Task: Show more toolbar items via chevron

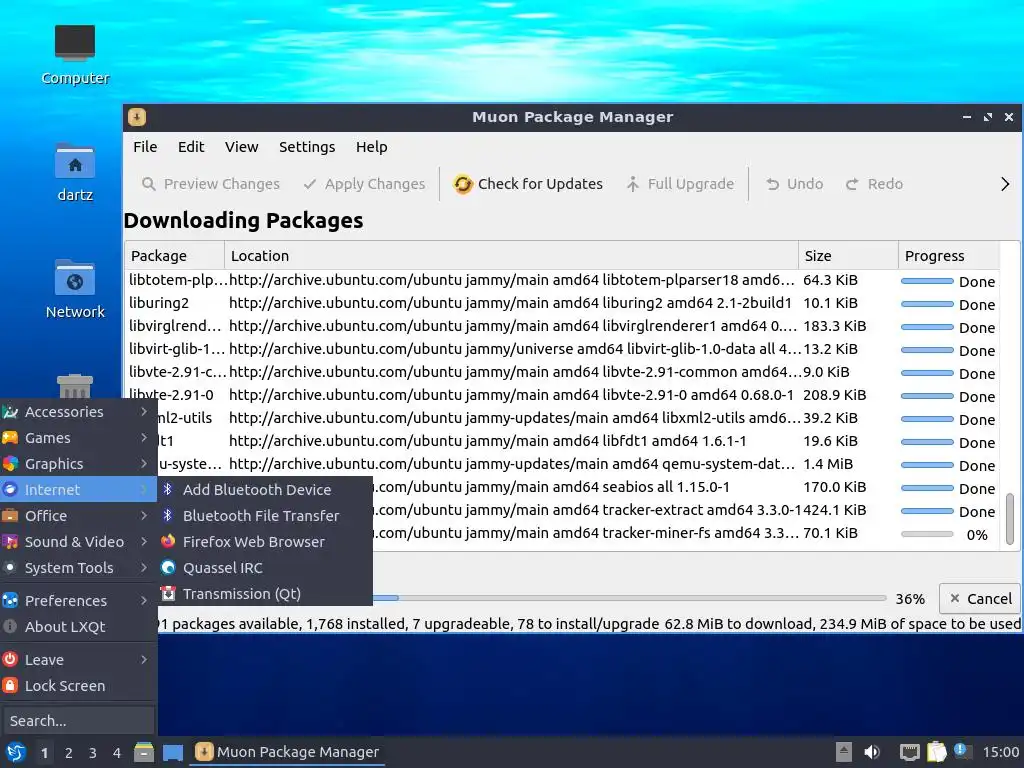Action: [x=1004, y=184]
